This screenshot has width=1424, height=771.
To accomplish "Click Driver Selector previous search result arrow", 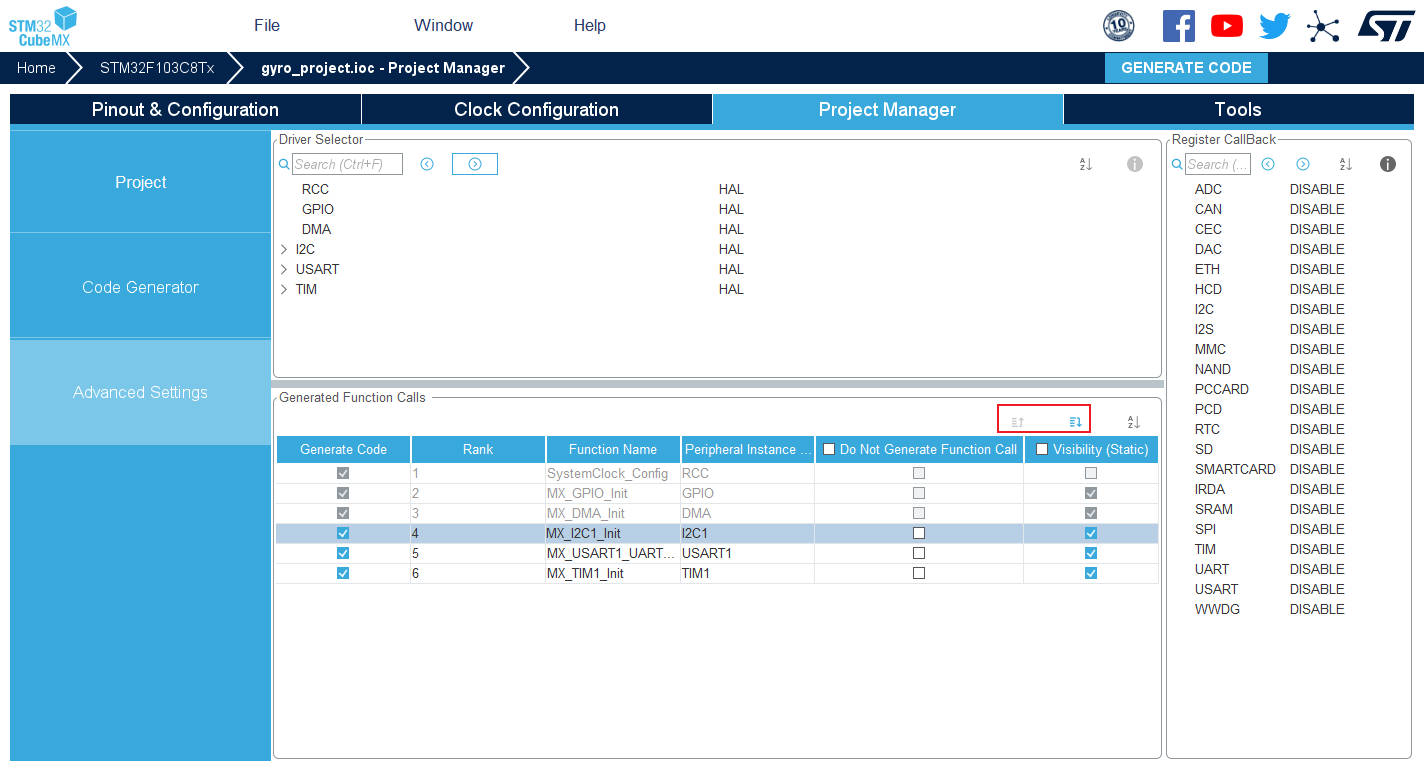I will [427, 164].
